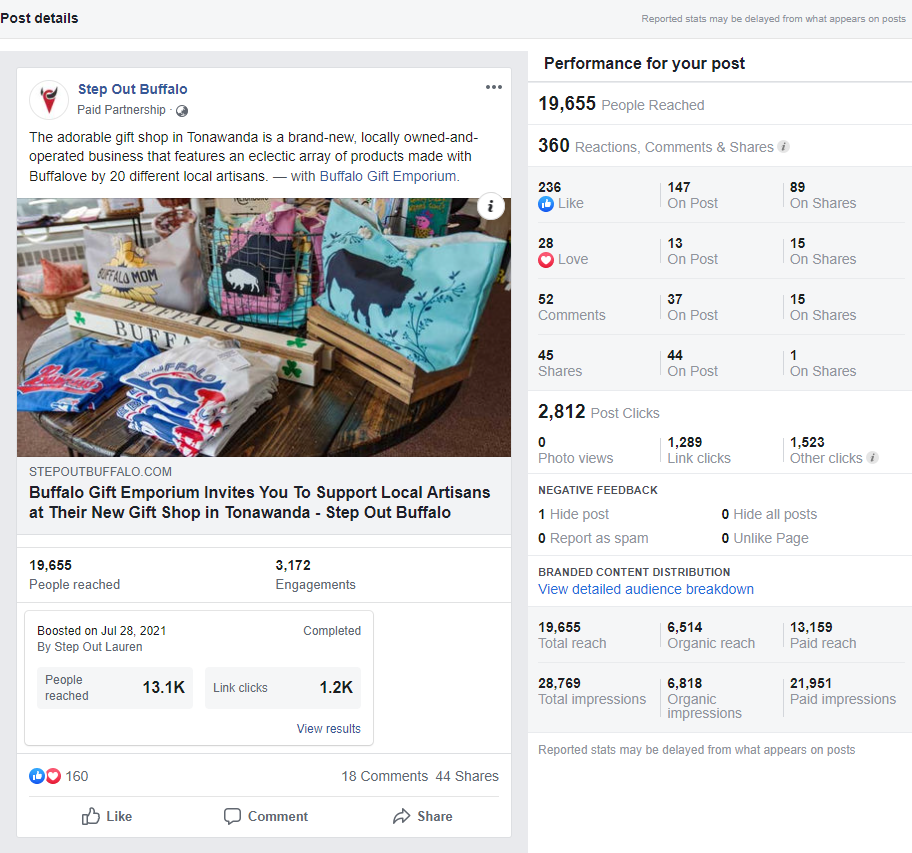Click the Step Out Buffalo profile picture
Image resolution: width=912 pixels, height=853 pixels.
49,99
